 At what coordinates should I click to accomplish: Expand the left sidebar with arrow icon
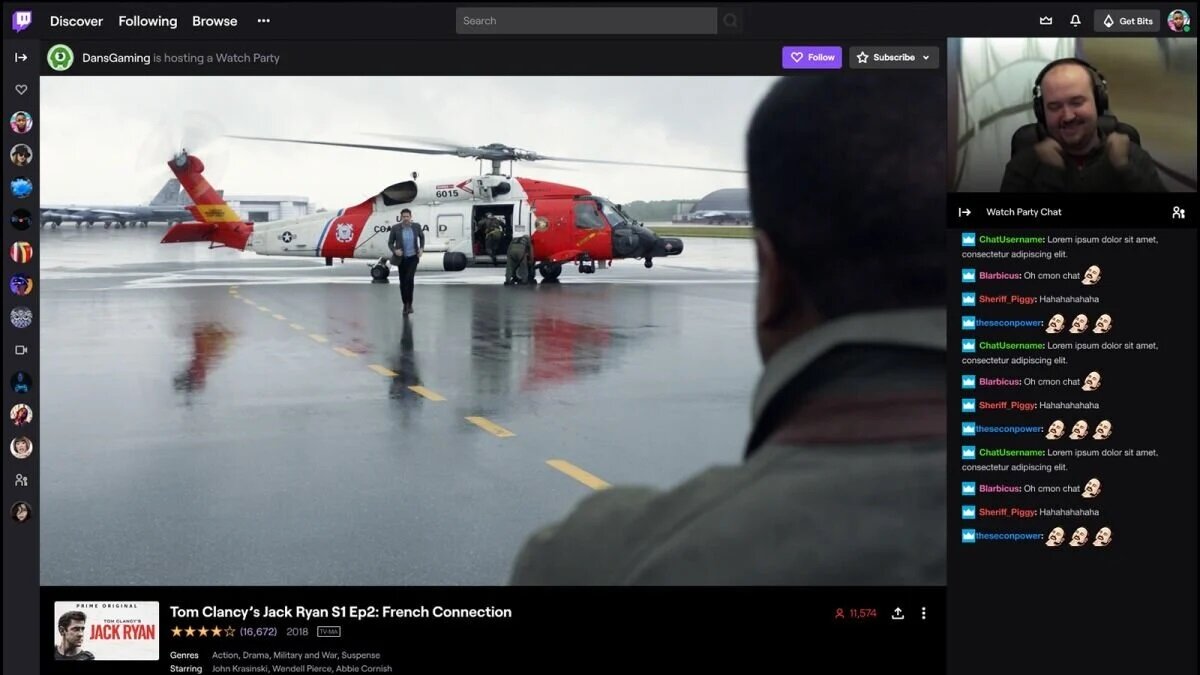[x=21, y=57]
